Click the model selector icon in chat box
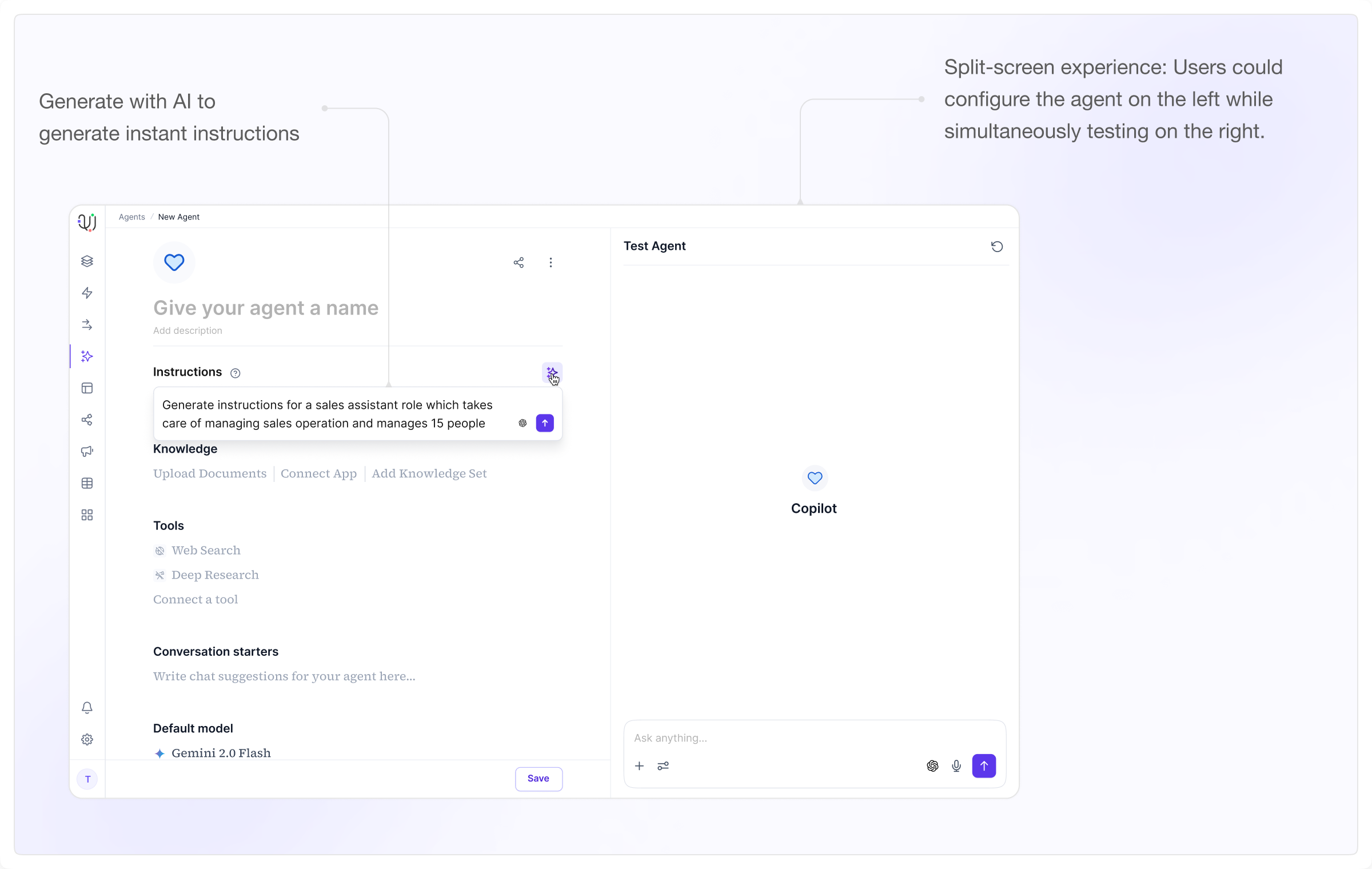The height and width of the screenshot is (869, 1372). pyautogui.click(x=932, y=766)
